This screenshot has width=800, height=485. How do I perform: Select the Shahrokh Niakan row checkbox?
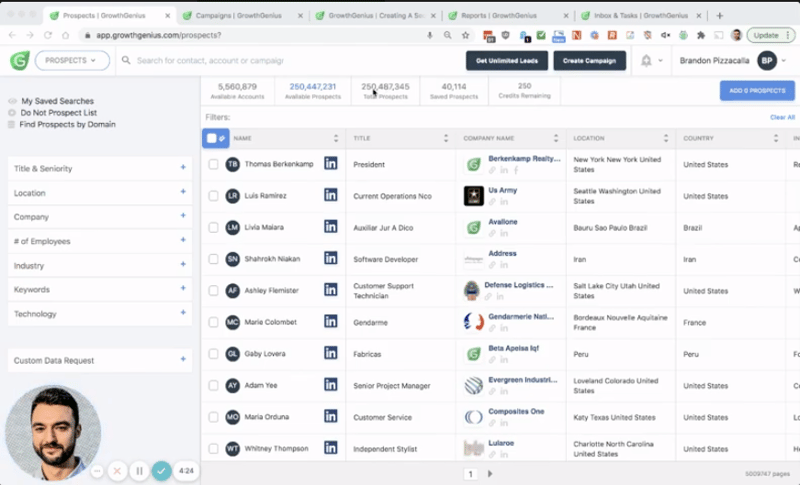pyautogui.click(x=213, y=259)
